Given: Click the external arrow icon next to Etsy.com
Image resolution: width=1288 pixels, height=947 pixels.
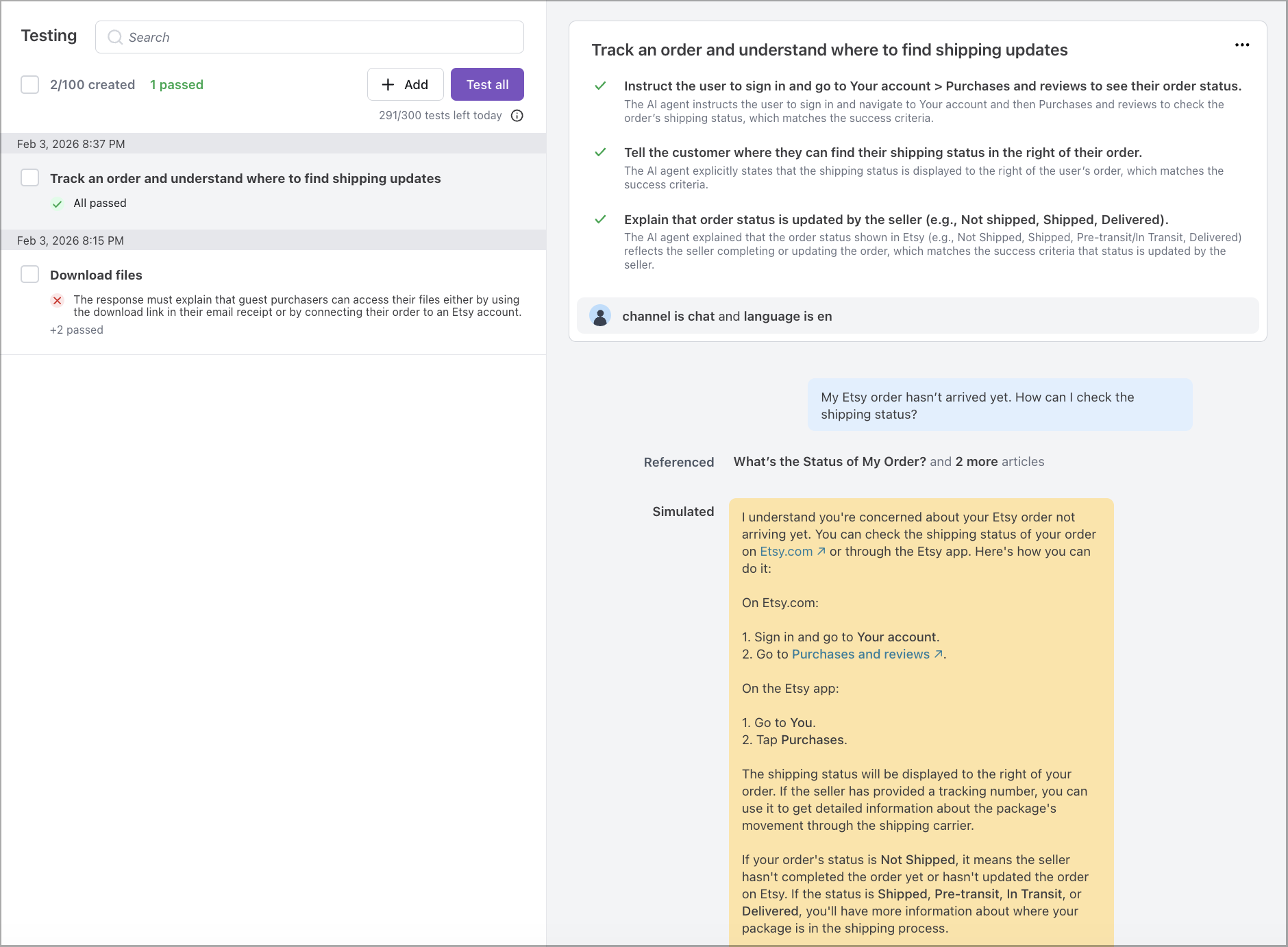Looking at the screenshot, I should [x=821, y=552].
